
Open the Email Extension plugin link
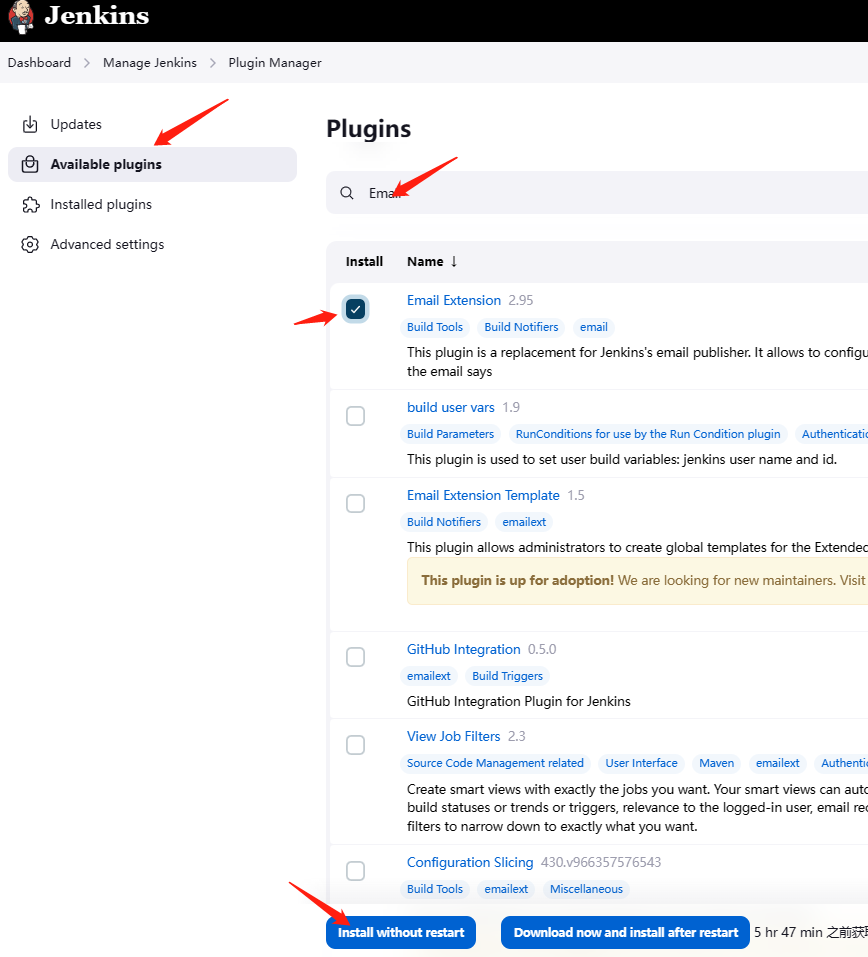pyautogui.click(x=454, y=300)
